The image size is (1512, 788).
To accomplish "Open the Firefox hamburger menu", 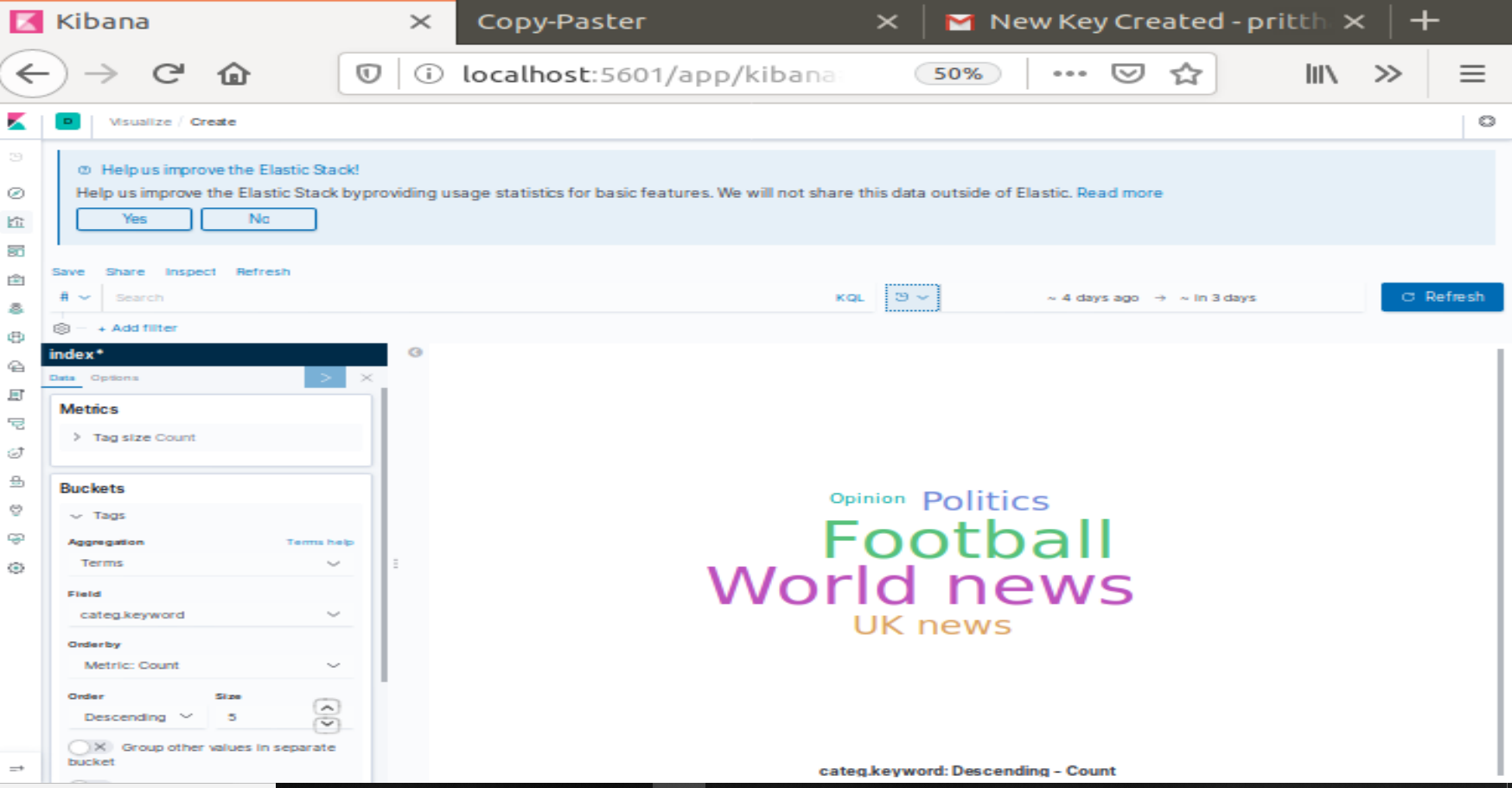I will (1472, 73).
